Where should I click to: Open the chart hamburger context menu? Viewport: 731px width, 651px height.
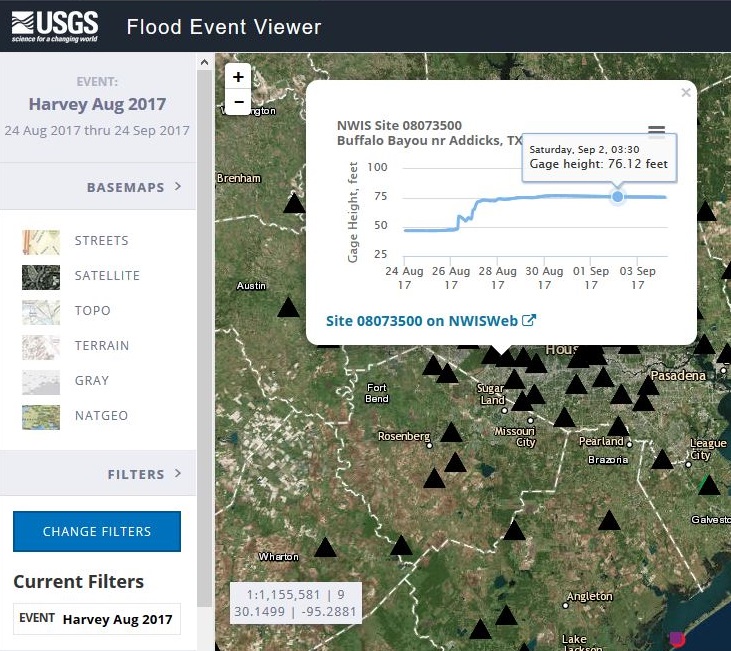pyautogui.click(x=656, y=132)
